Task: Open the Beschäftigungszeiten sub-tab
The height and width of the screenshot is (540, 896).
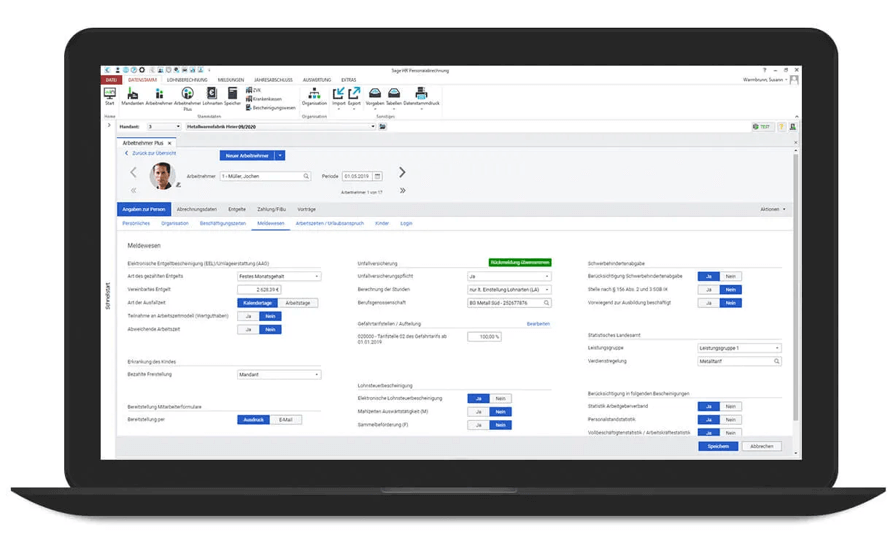Action: click(x=223, y=223)
